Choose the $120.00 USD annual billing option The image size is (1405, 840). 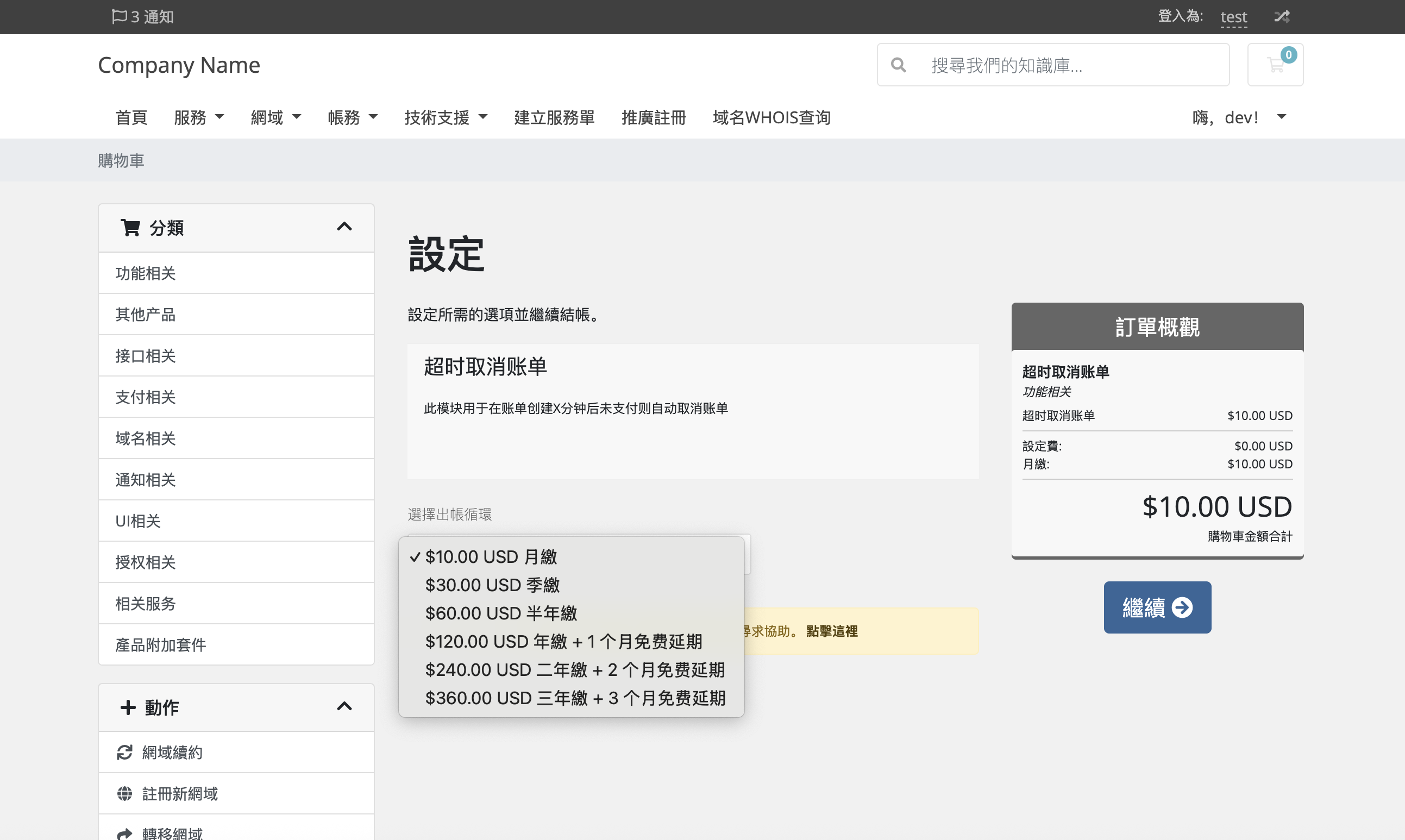(x=563, y=641)
